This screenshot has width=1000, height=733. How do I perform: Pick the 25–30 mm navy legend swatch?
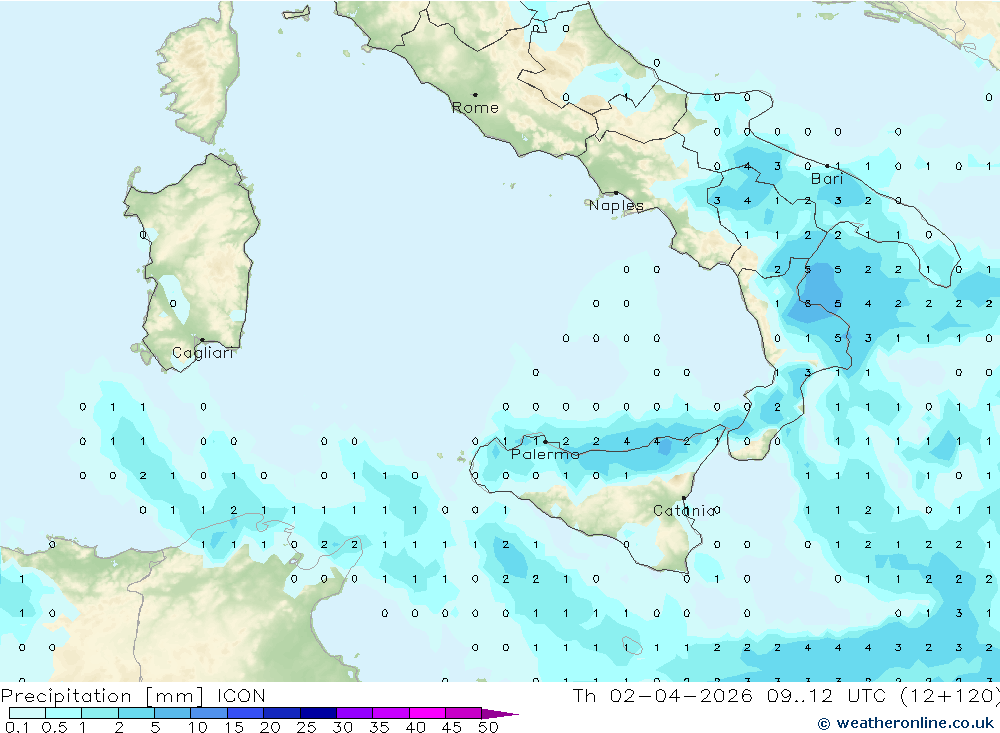tap(318, 713)
